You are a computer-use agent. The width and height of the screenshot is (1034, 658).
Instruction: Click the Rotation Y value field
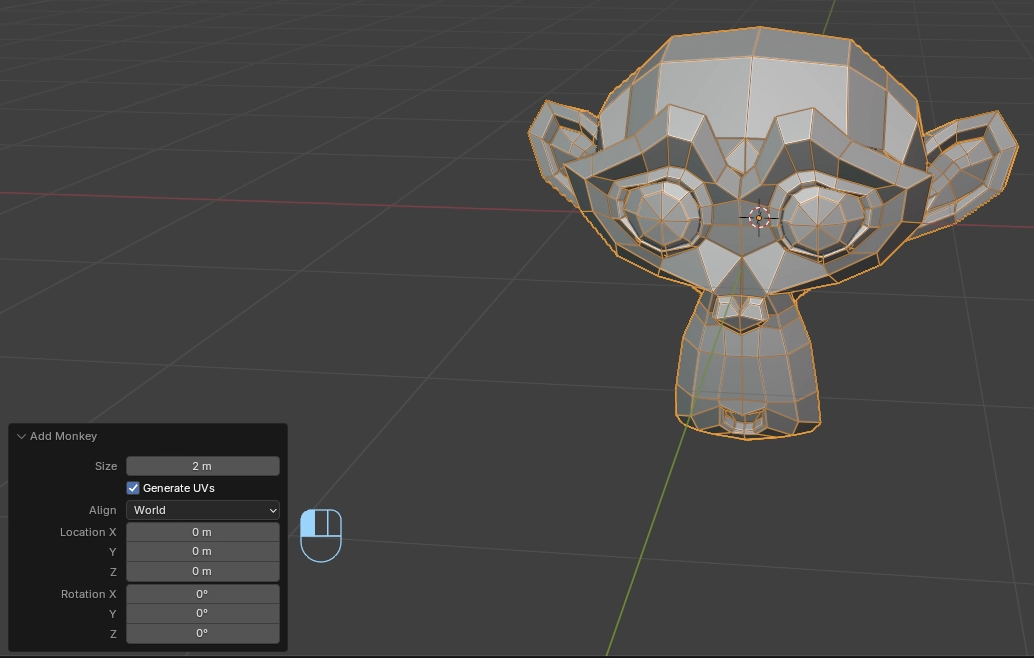coord(202,613)
